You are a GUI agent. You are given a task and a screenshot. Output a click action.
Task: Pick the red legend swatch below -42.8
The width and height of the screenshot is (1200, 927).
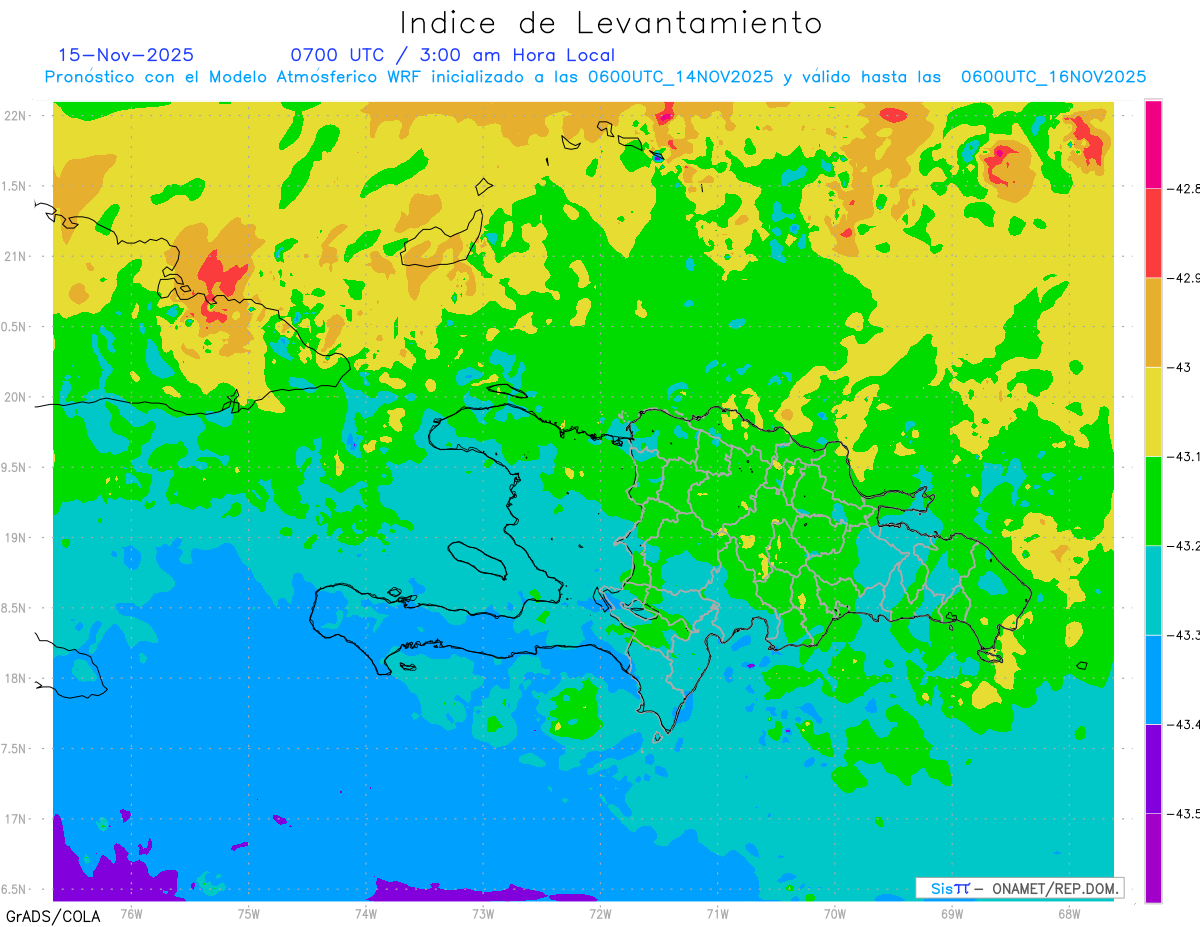pyautogui.click(x=1153, y=233)
